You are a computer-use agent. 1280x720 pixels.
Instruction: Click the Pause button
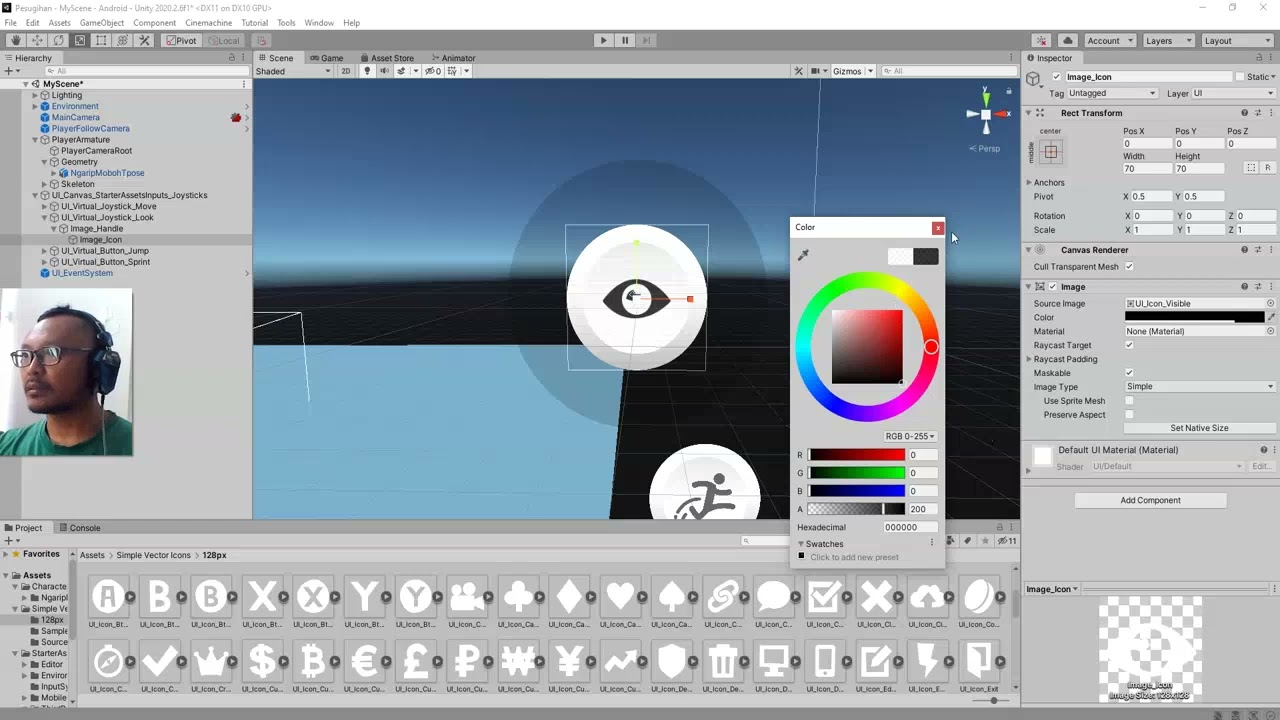pos(625,41)
